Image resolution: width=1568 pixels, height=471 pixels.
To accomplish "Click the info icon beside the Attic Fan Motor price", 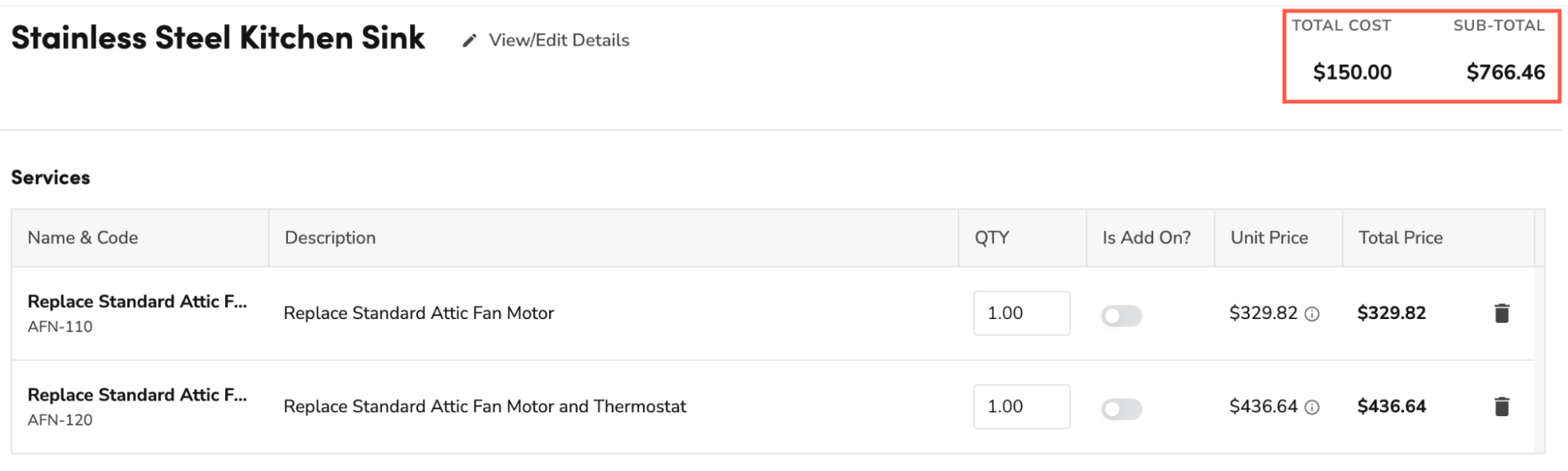I will [1314, 314].
